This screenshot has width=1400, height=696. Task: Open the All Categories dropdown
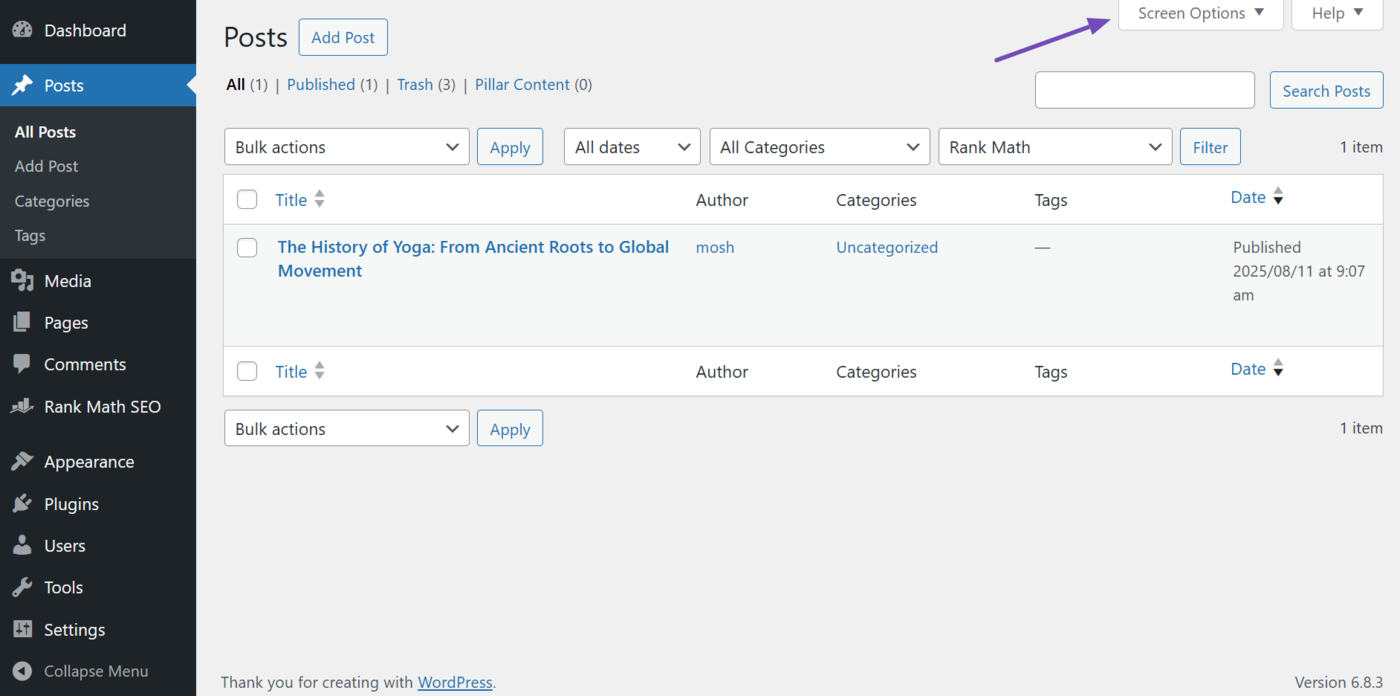point(819,146)
